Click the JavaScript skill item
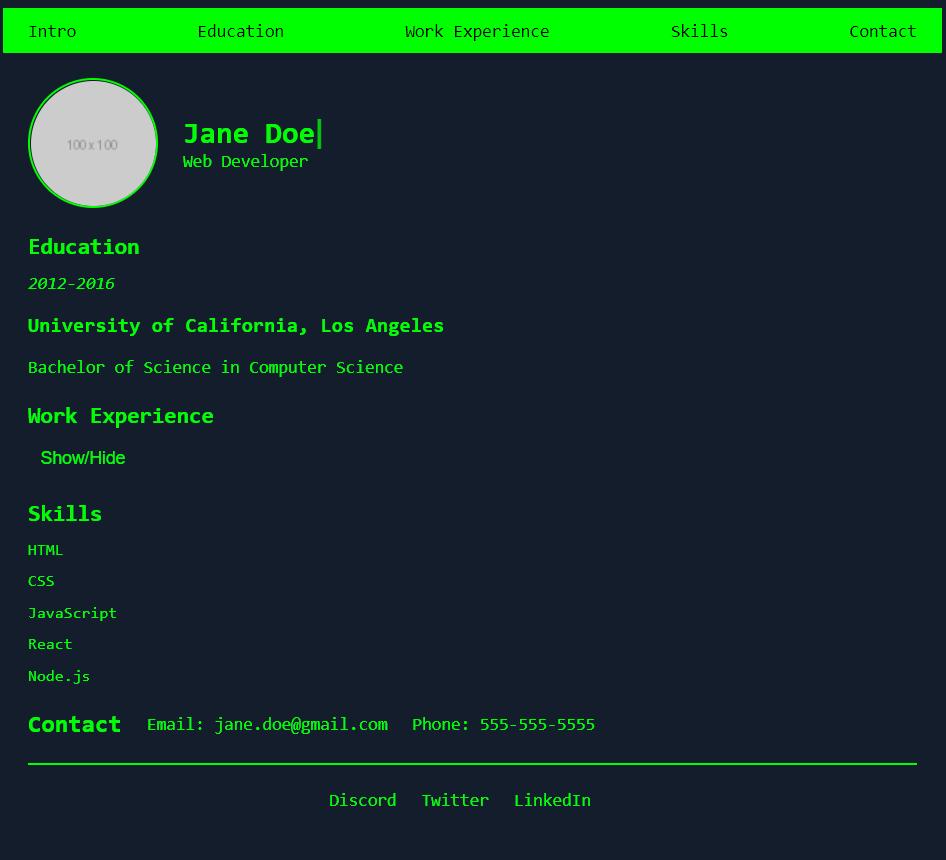The width and height of the screenshot is (946, 860). (x=72, y=612)
